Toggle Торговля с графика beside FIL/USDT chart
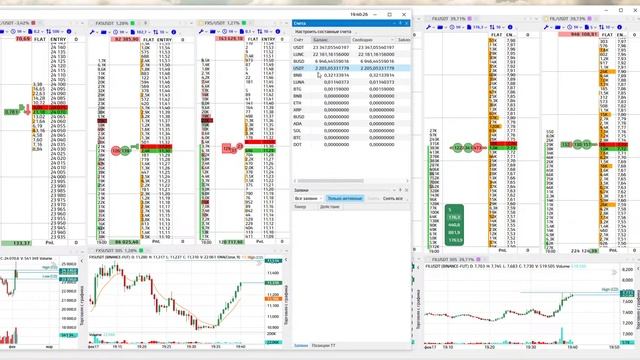640x360 pixels. pos(638,310)
